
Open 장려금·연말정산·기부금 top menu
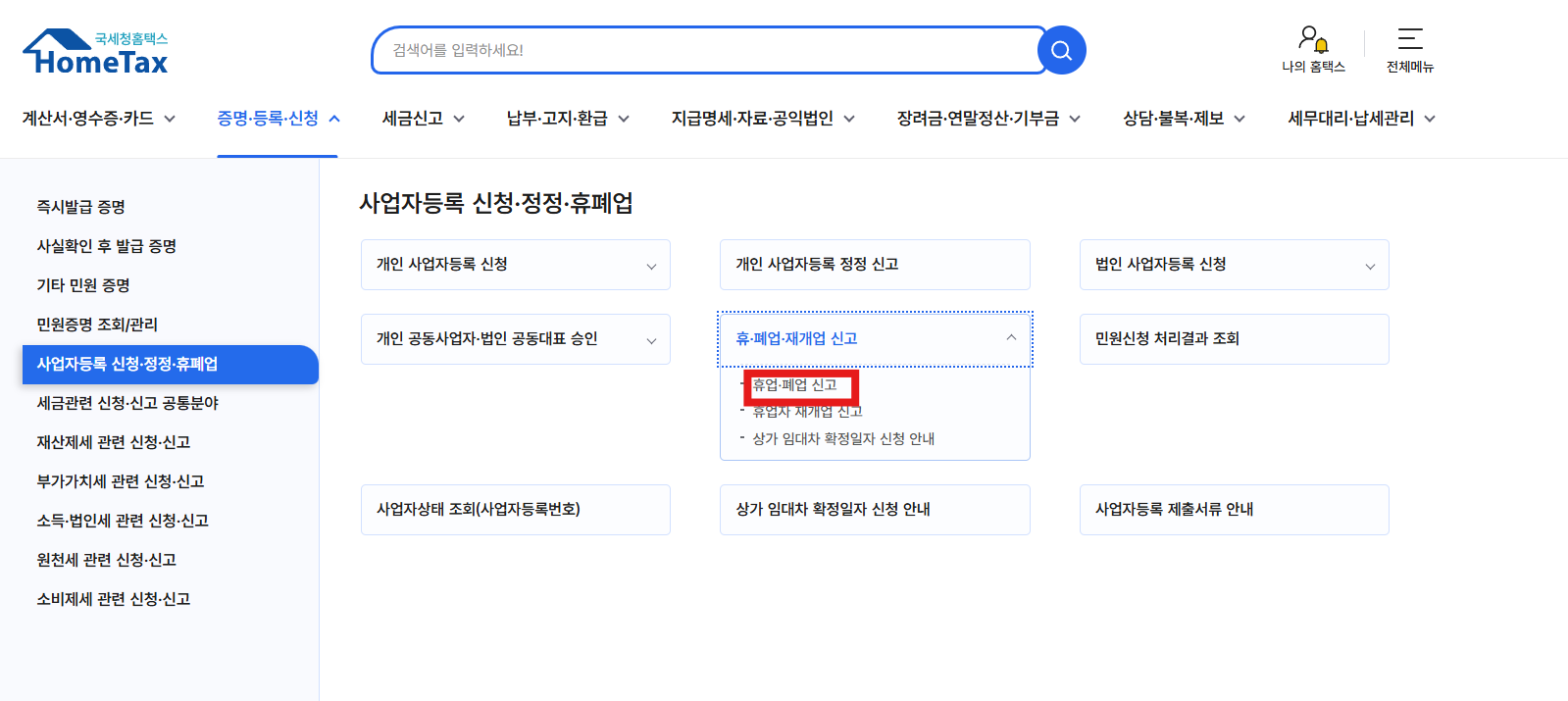click(988, 119)
